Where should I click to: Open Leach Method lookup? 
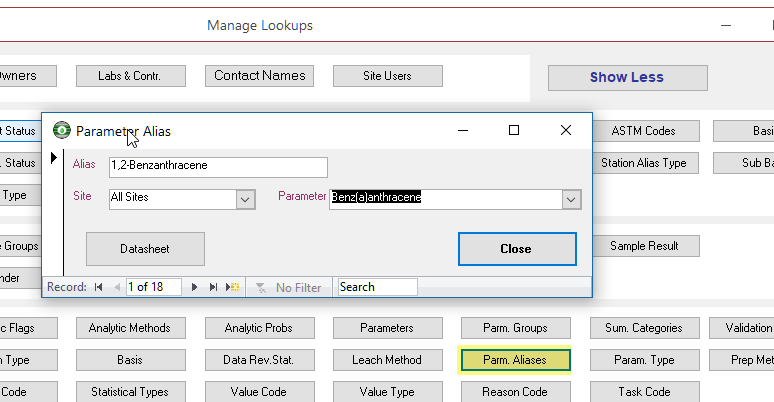pyautogui.click(x=387, y=360)
